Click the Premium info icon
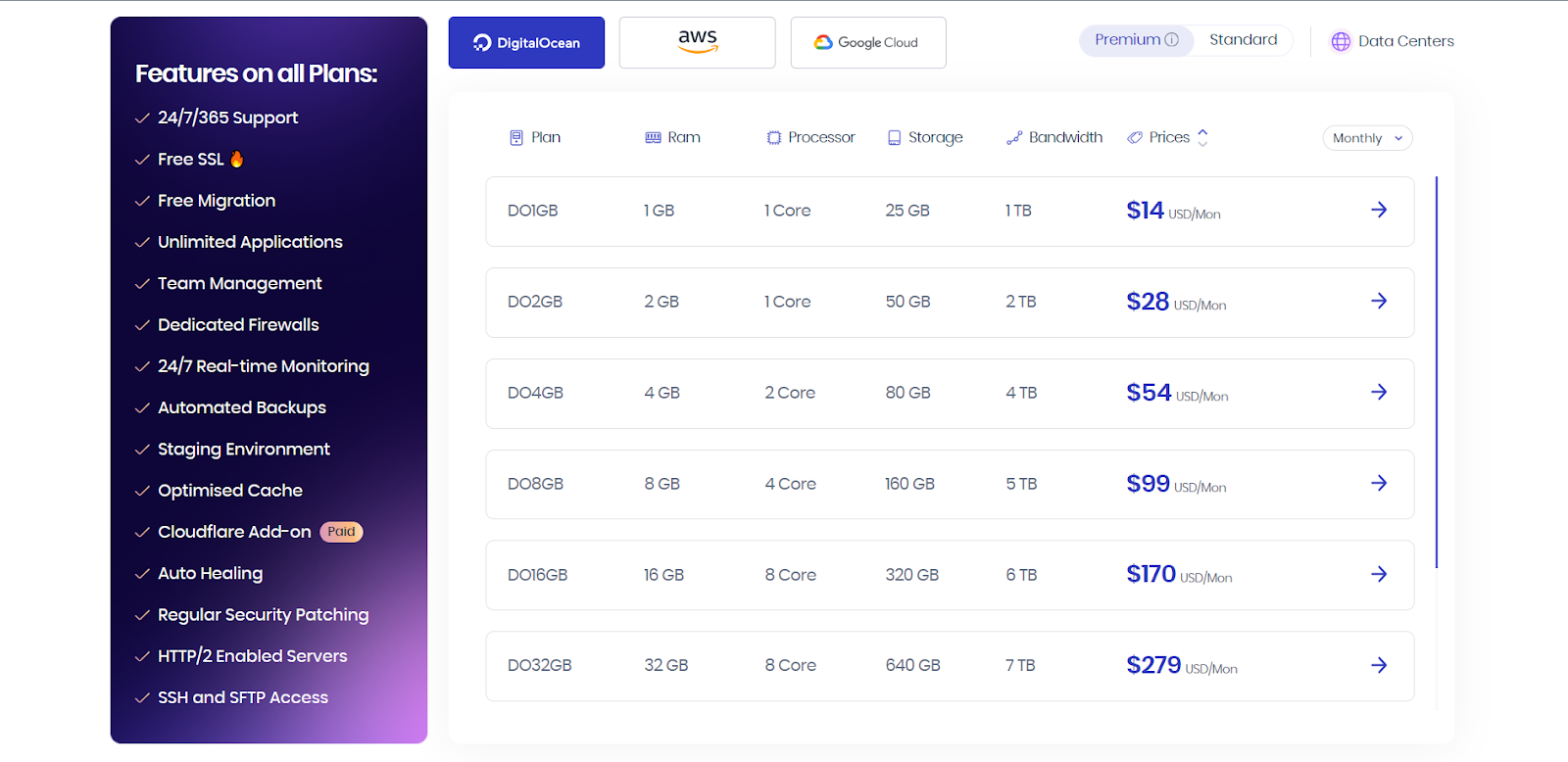The width and height of the screenshot is (1568, 762). [x=1171, y=40]
